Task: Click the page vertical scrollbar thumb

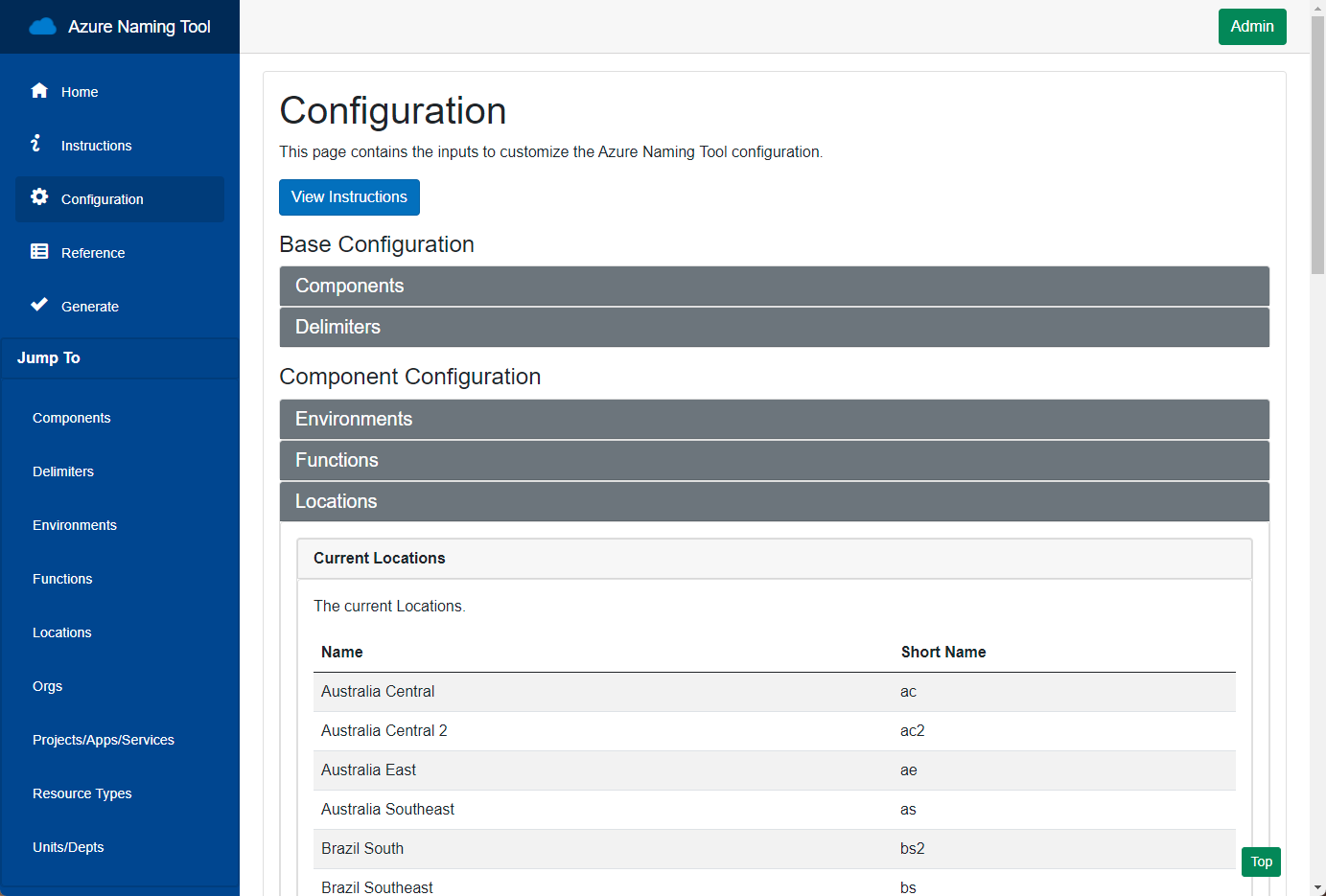Action: coord(1317,144)
